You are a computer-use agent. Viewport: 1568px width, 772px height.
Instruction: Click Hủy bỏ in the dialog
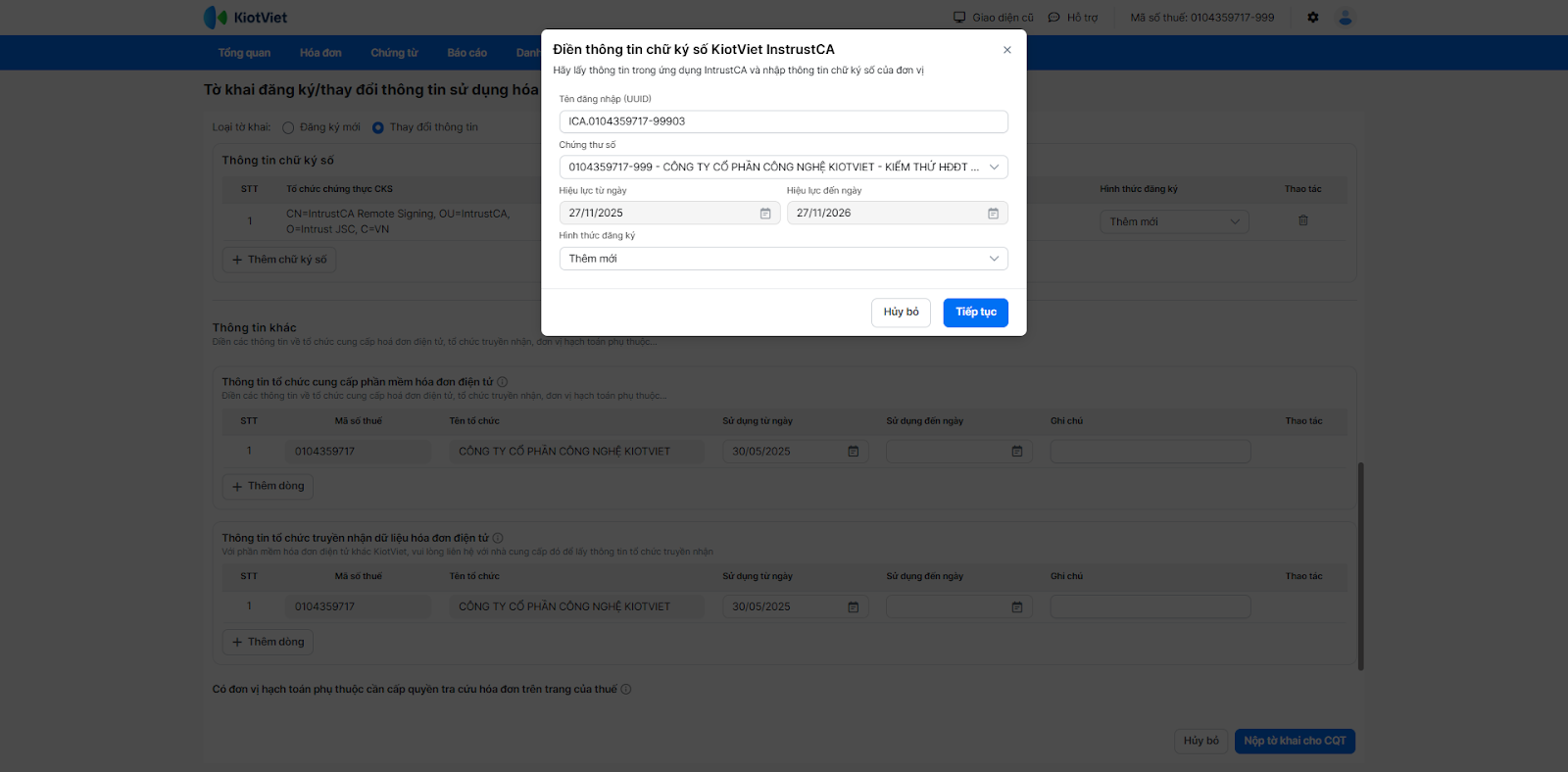tap(901, 313)
